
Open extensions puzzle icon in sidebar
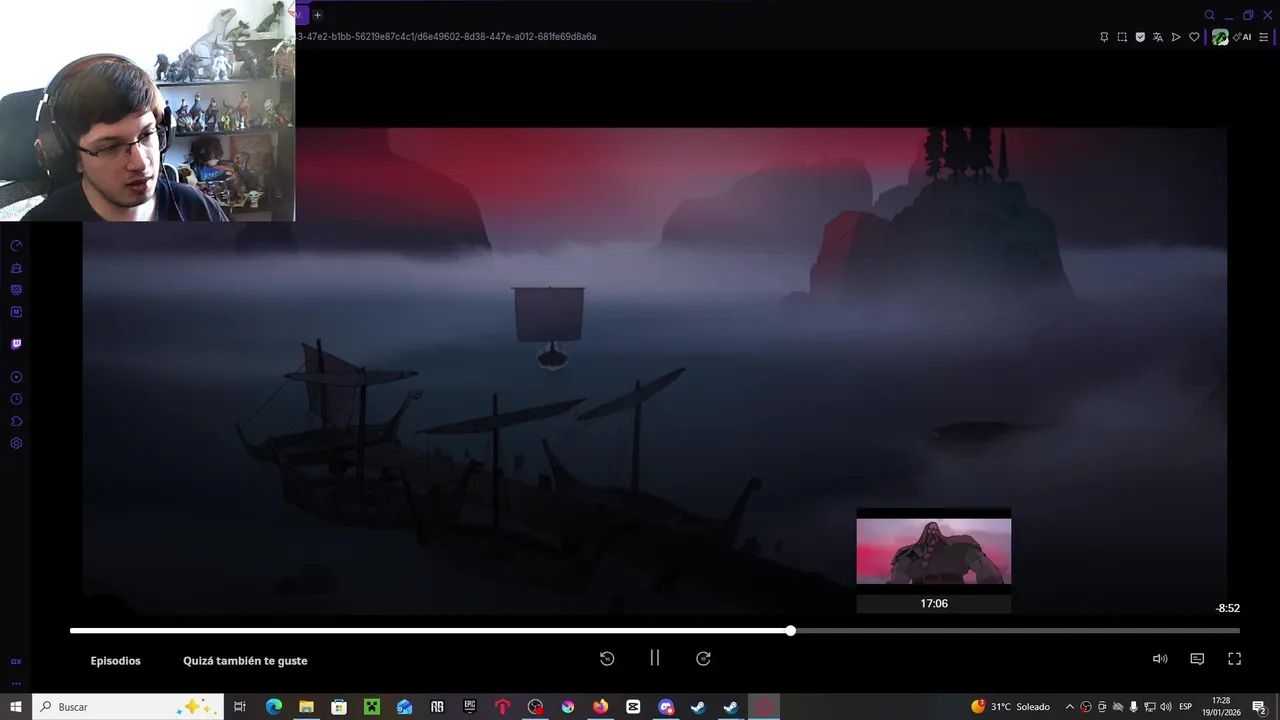click(x=16, y=421)
